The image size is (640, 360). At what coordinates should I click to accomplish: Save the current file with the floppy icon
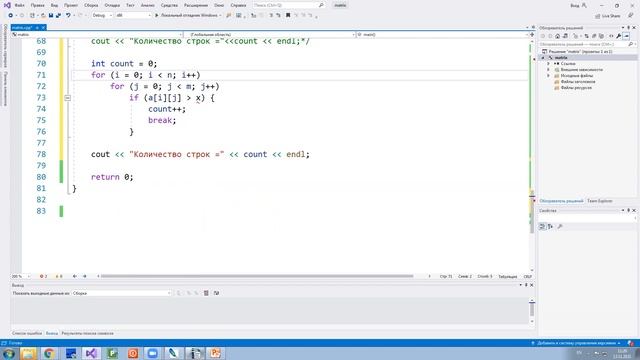point(51,16)
